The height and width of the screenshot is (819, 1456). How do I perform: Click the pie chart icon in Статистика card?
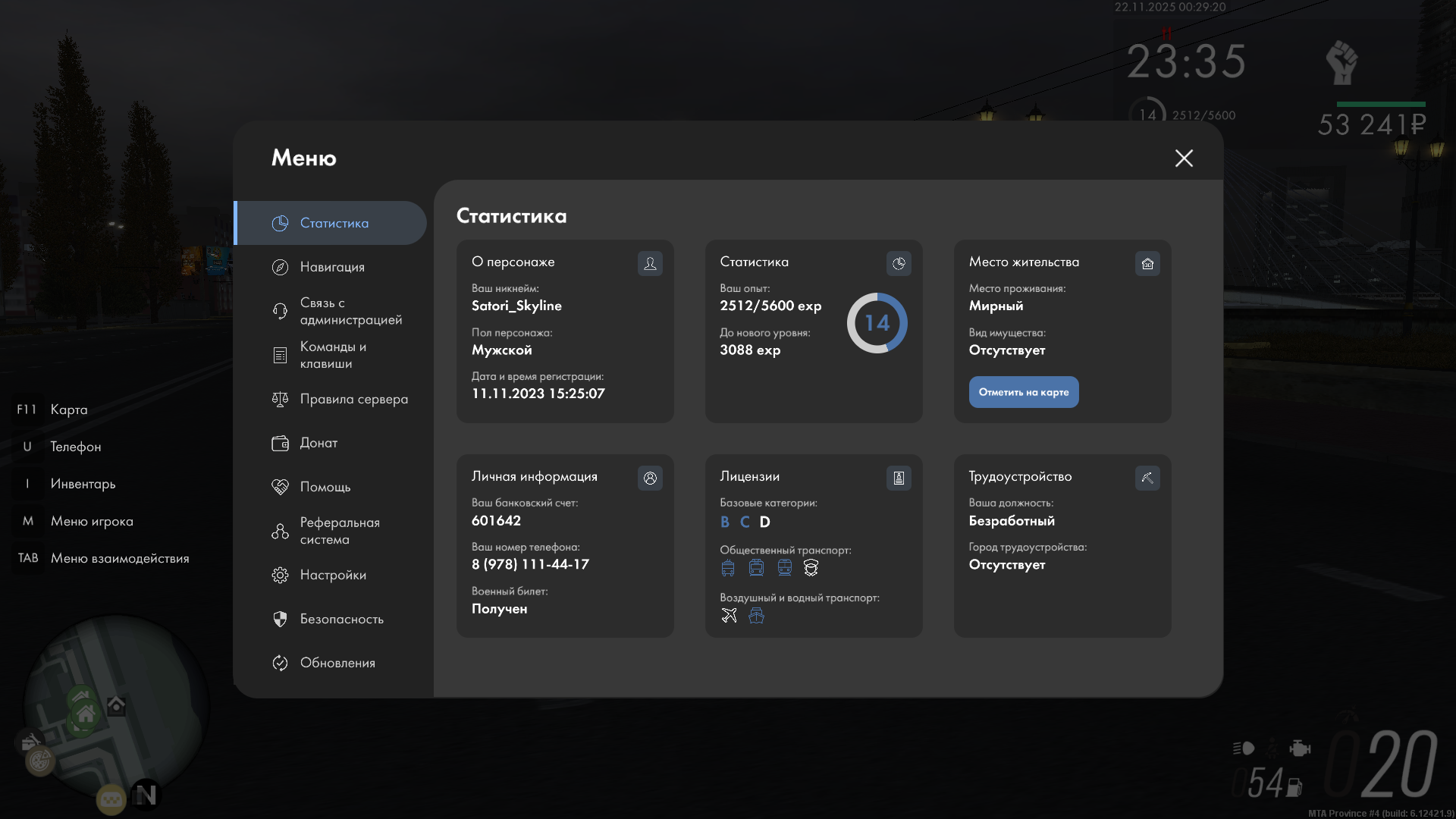(x=899, y=263)
